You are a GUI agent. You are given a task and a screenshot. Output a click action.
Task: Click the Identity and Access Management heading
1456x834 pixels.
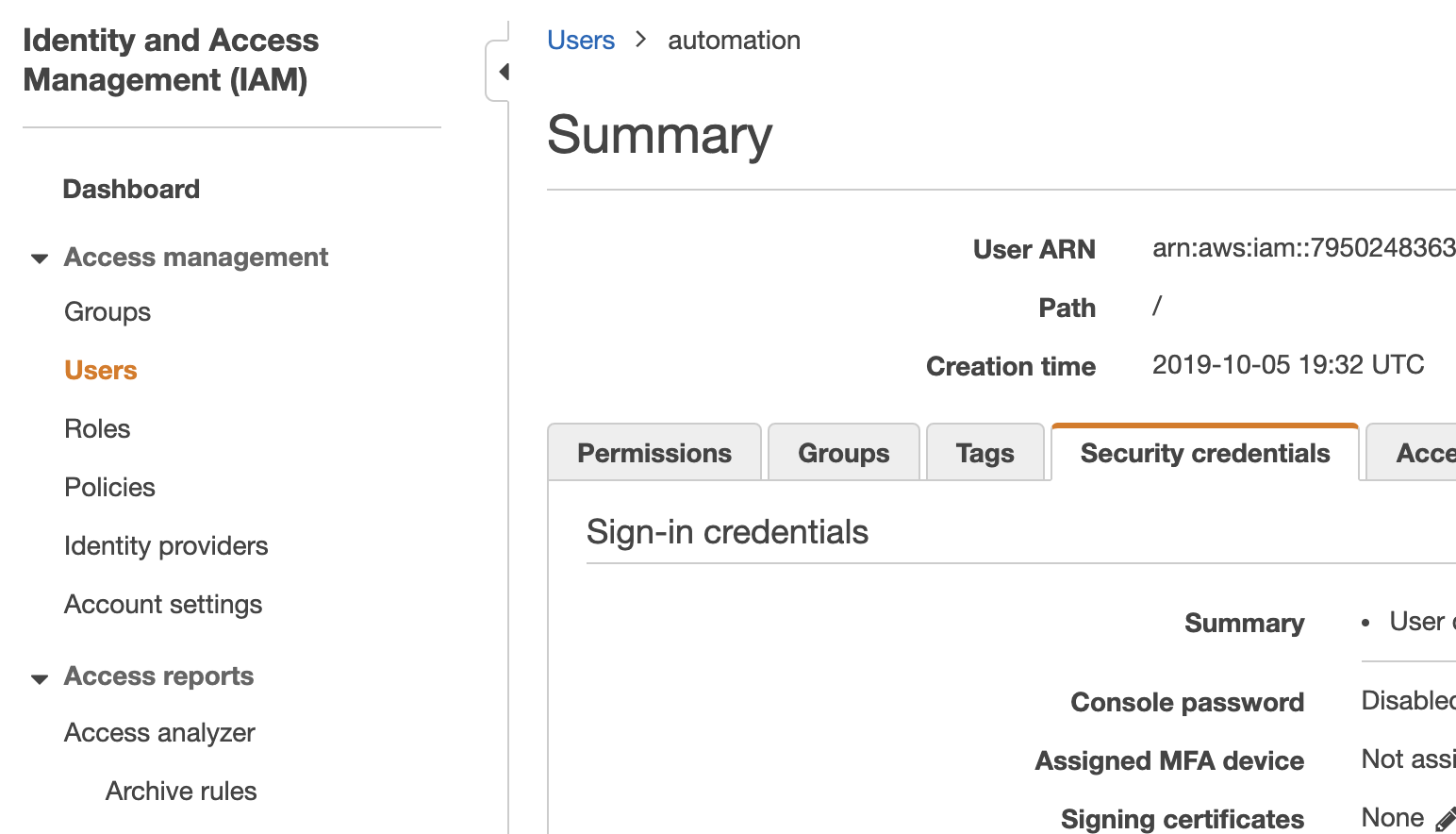tap(171, 59)
